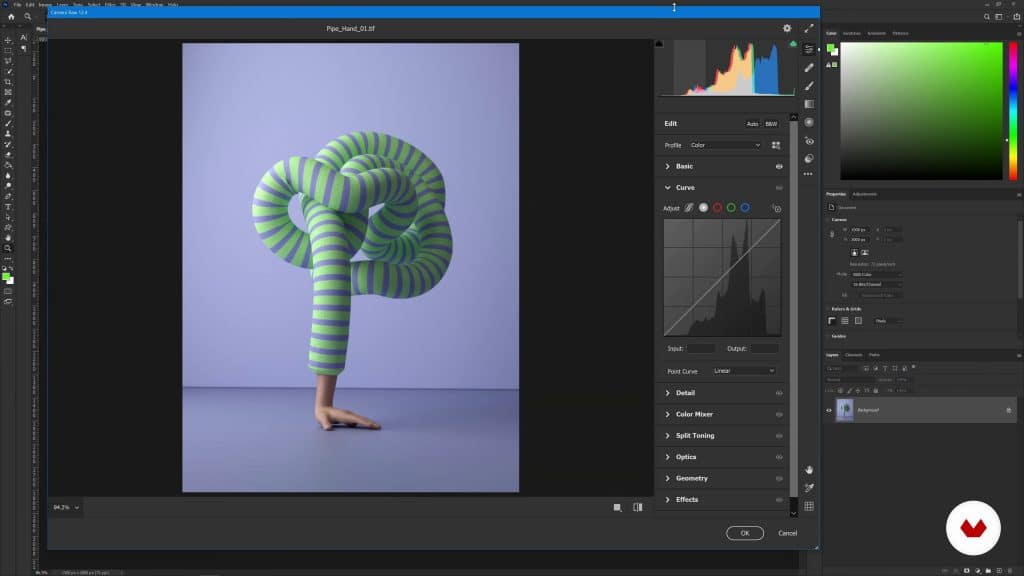
Task: Click OK to apply Camera Raw edits
Action: [745, 533]
